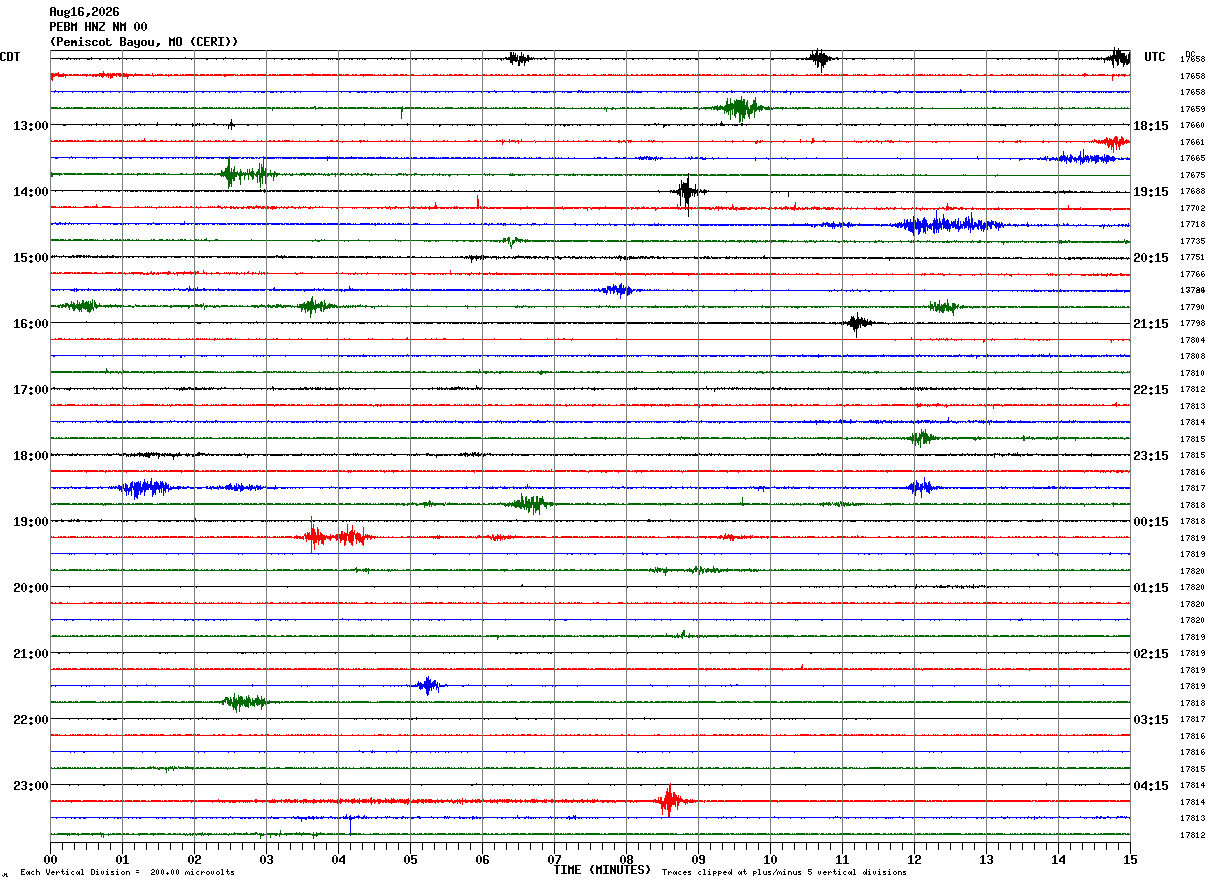The image size is (1210, 886).
Task: Click the CDT time zone label
Action: pyautogui.click(x=10, y=57)
